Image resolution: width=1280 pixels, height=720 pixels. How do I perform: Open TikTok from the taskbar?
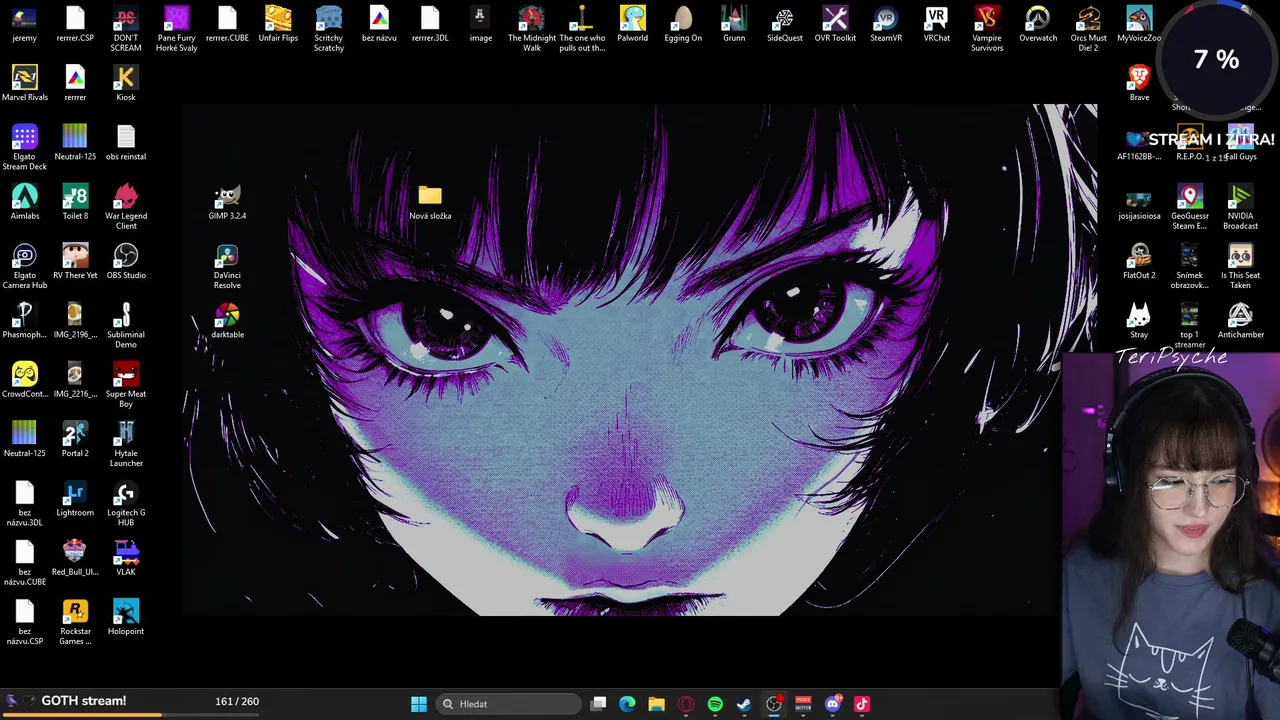tap(862, 704)
